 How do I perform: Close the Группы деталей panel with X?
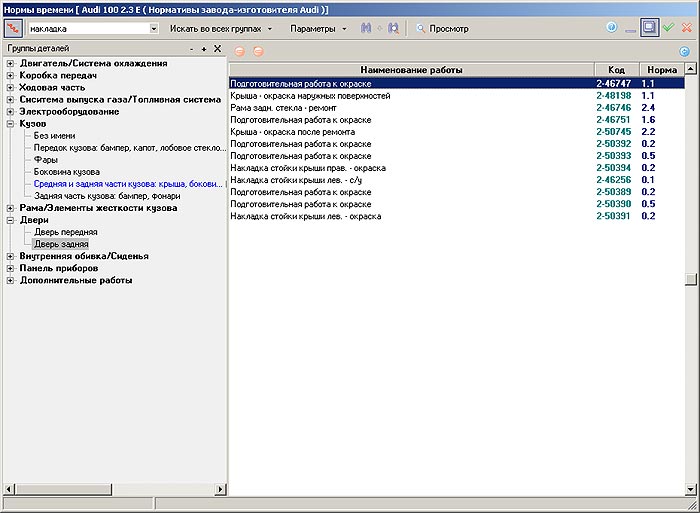217,48
